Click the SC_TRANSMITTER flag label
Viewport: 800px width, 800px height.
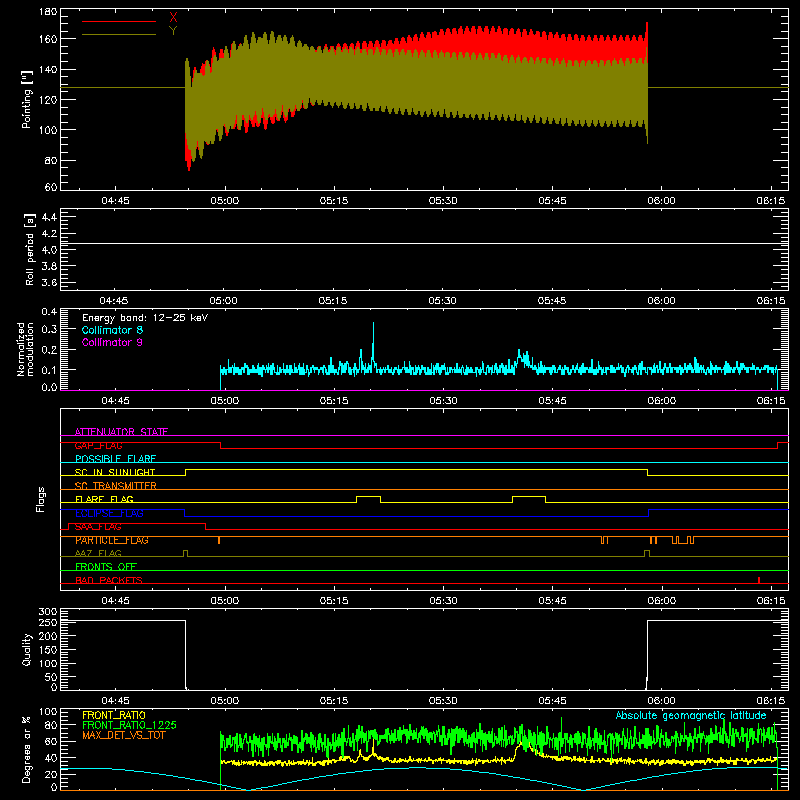point(115,486)
